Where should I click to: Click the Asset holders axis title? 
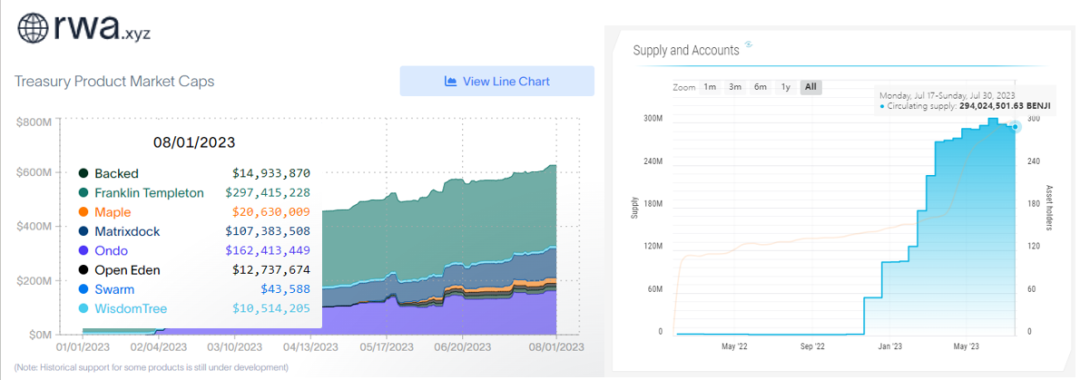(x=1050, y=207)
